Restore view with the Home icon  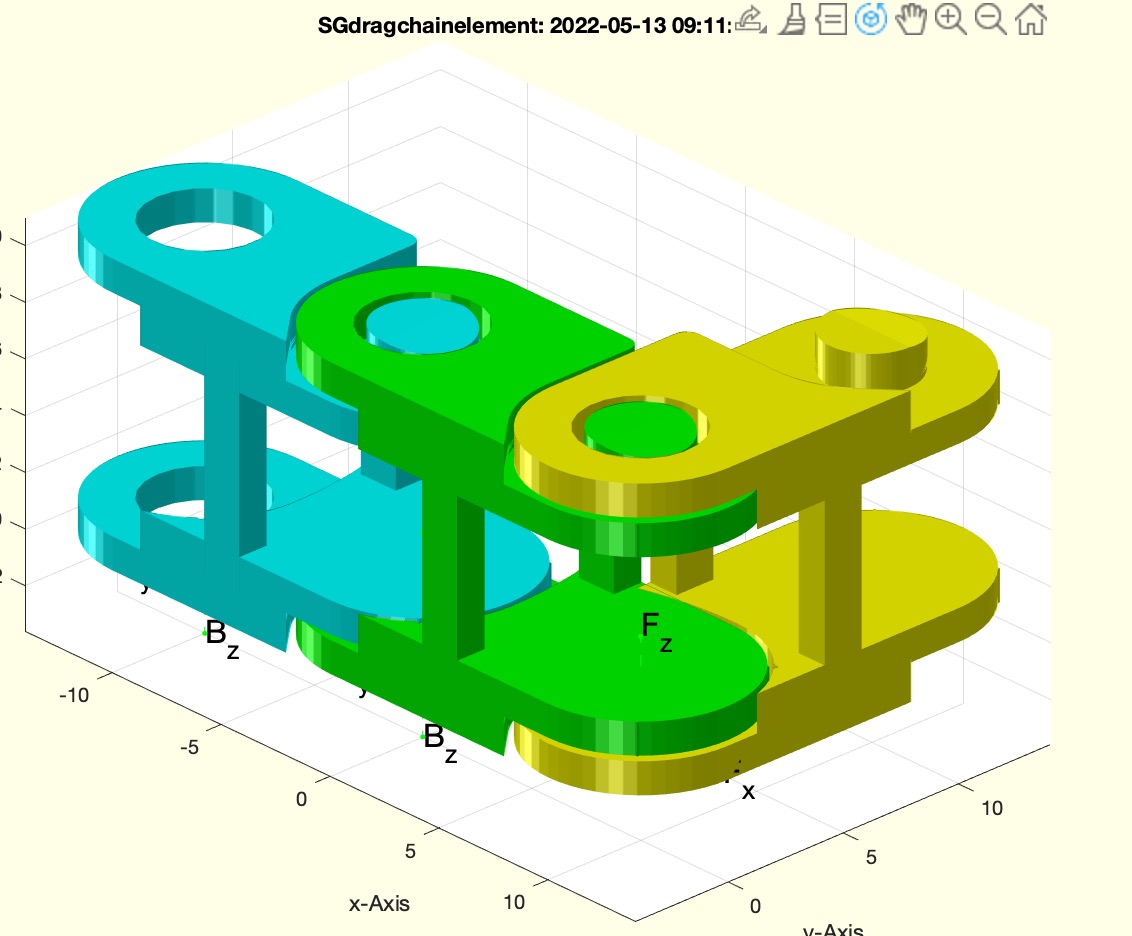1030,20
